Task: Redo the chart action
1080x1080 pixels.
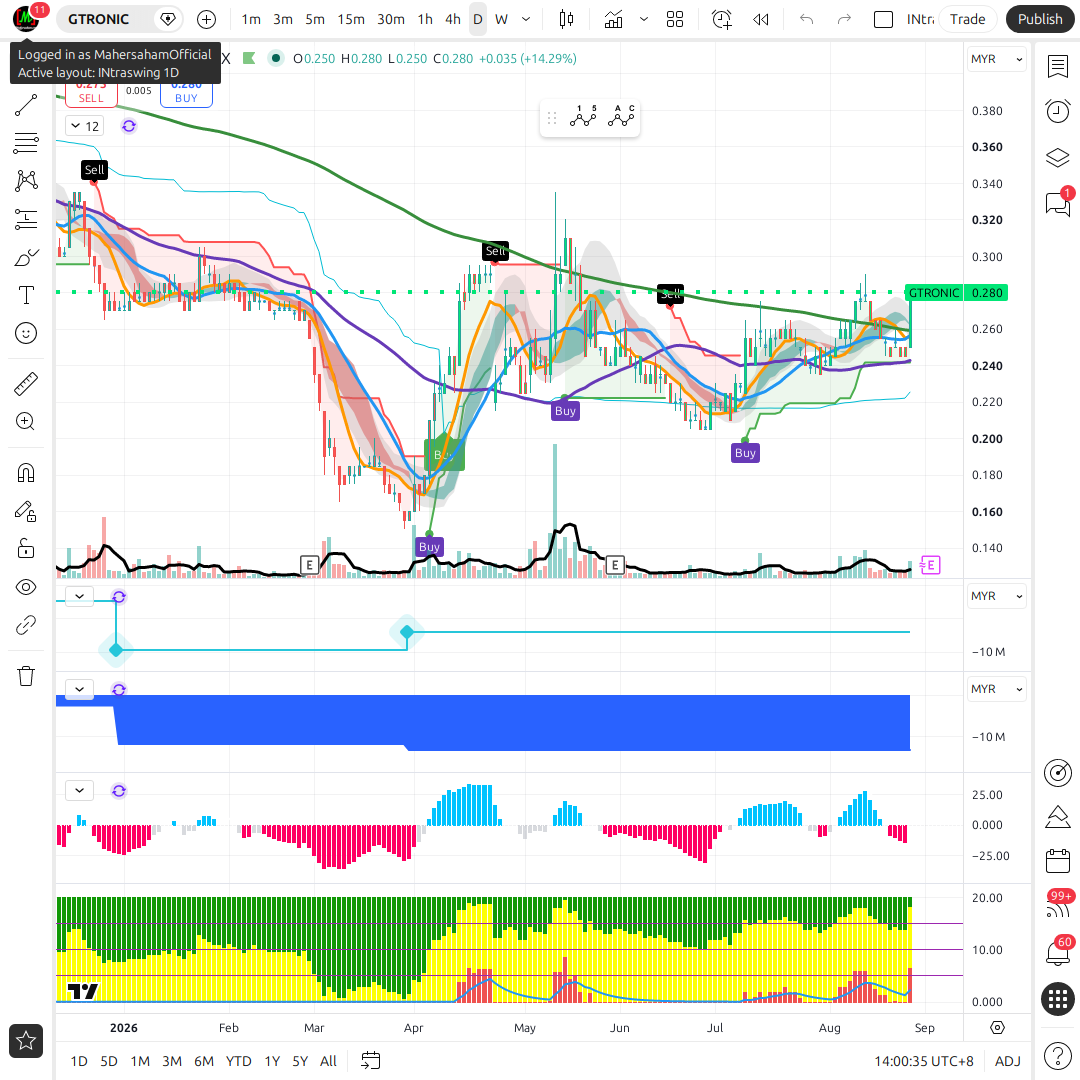Action: coord(844,19)
